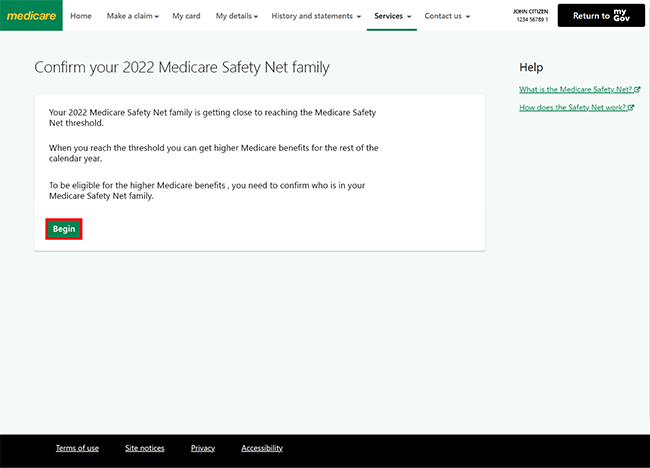Click the Return to myGov button
Image resolution: width=650 pixels, height=468 pixels.
coord(601,15)
